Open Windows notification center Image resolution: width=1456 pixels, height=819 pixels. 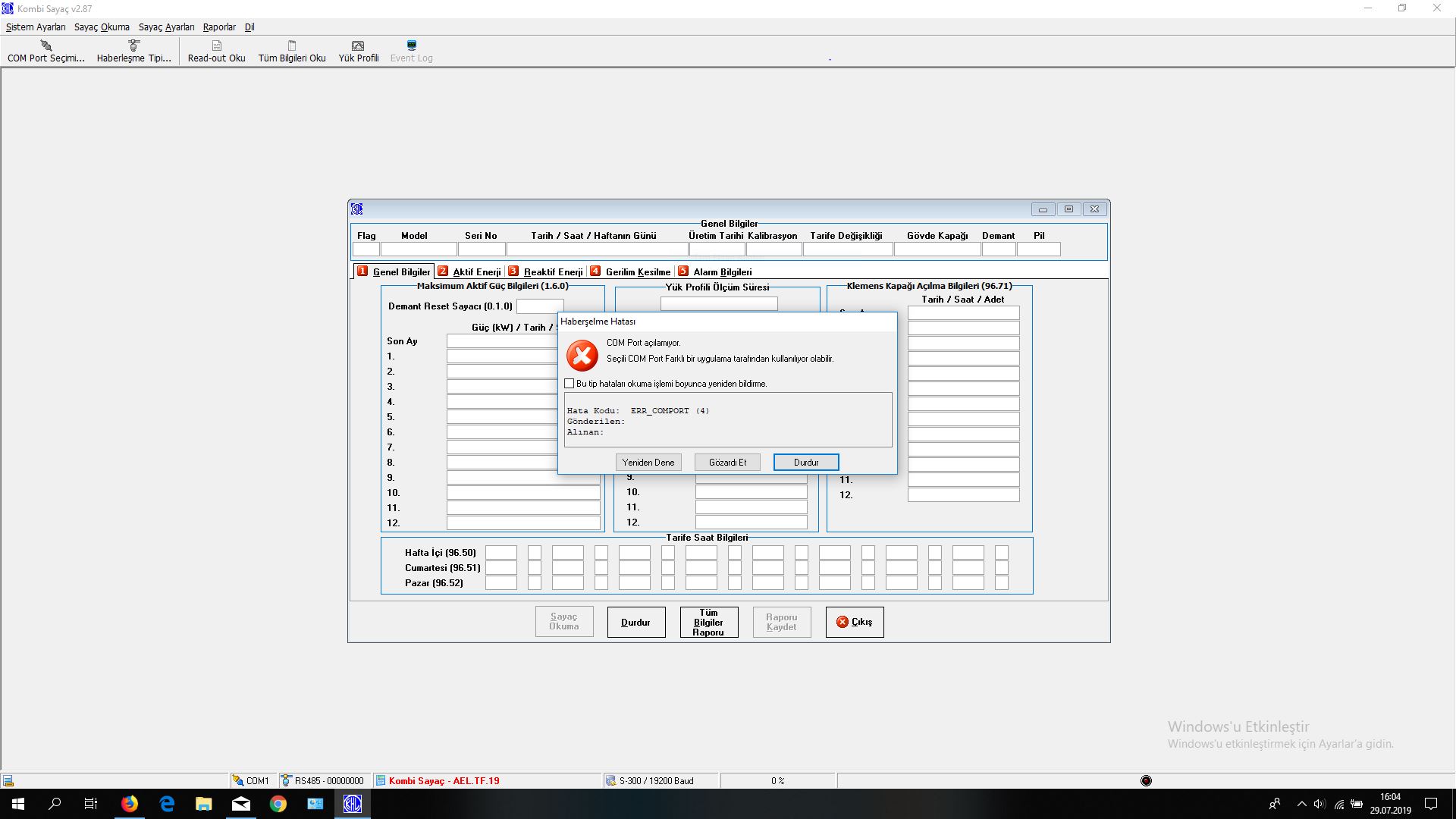point(1431,804)
